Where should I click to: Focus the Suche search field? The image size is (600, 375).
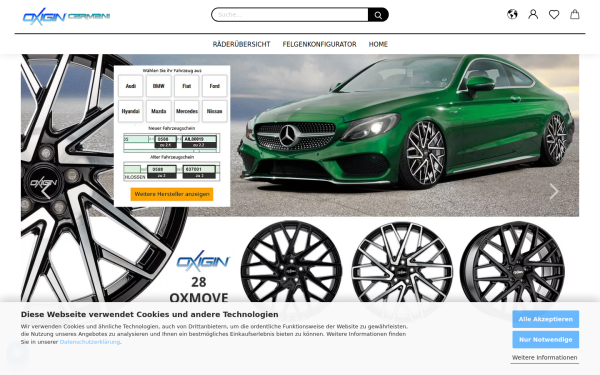[290, 15]
